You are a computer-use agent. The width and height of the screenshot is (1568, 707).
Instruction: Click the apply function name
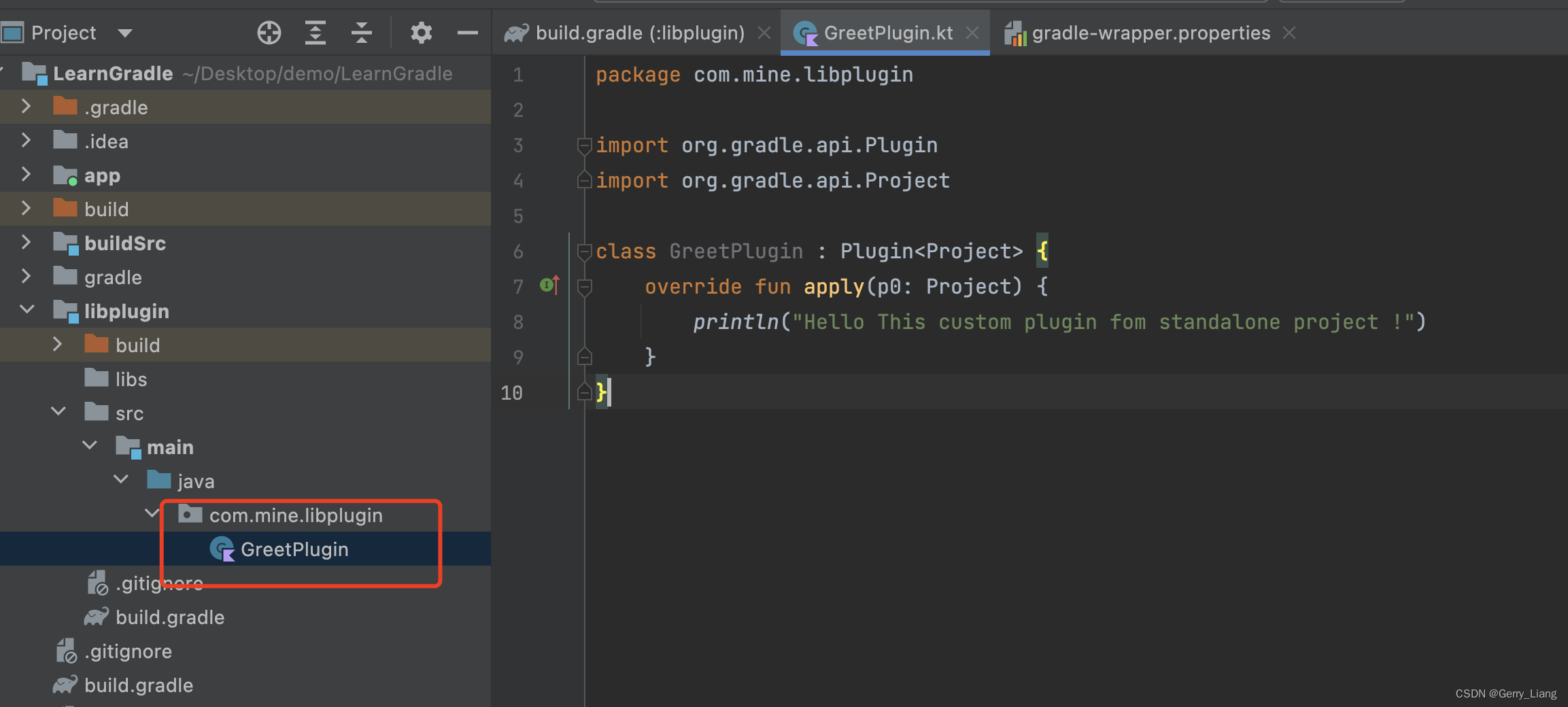[x=834, y=287]
